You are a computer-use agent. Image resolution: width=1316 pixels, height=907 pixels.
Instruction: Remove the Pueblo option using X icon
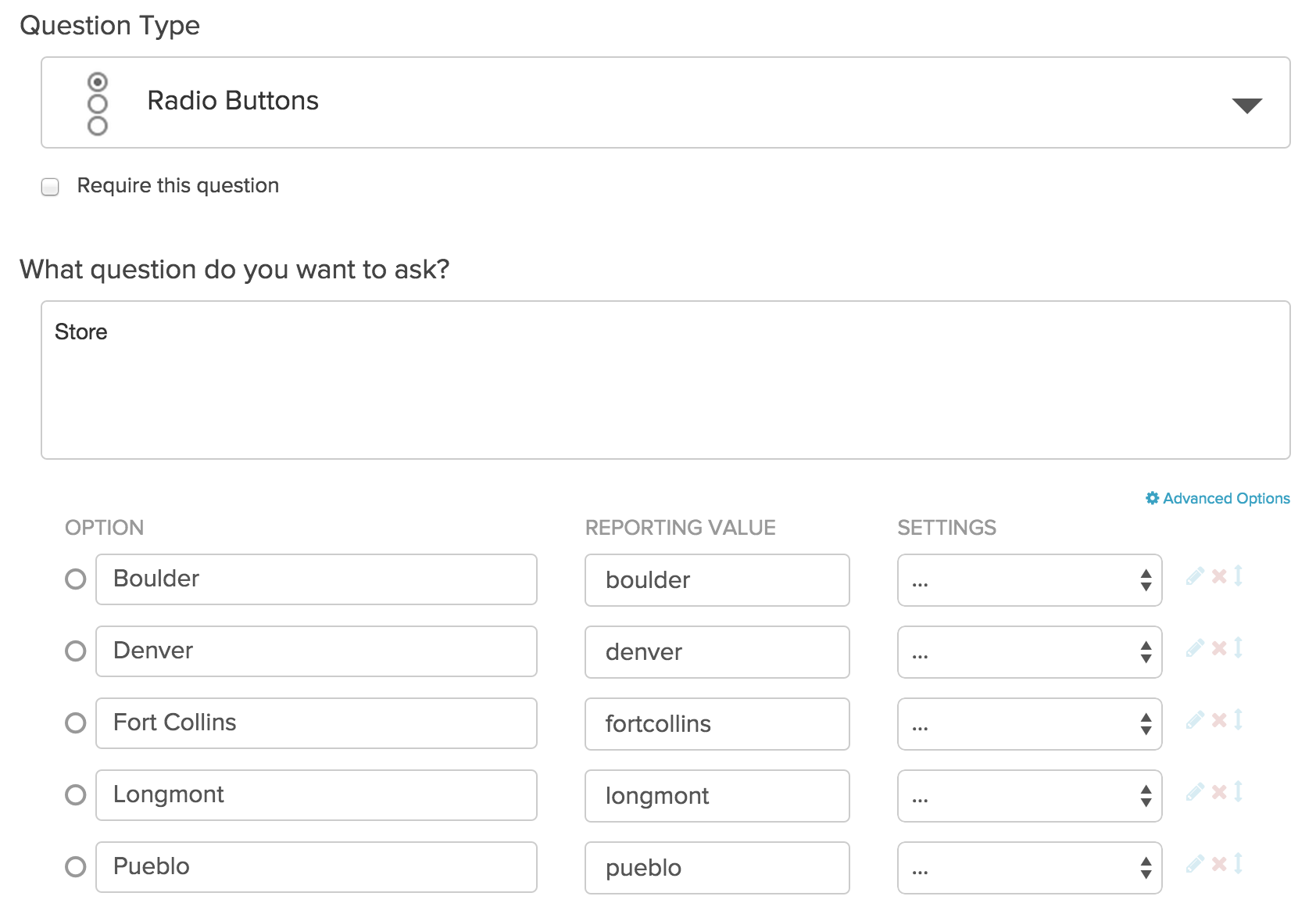1219,864
